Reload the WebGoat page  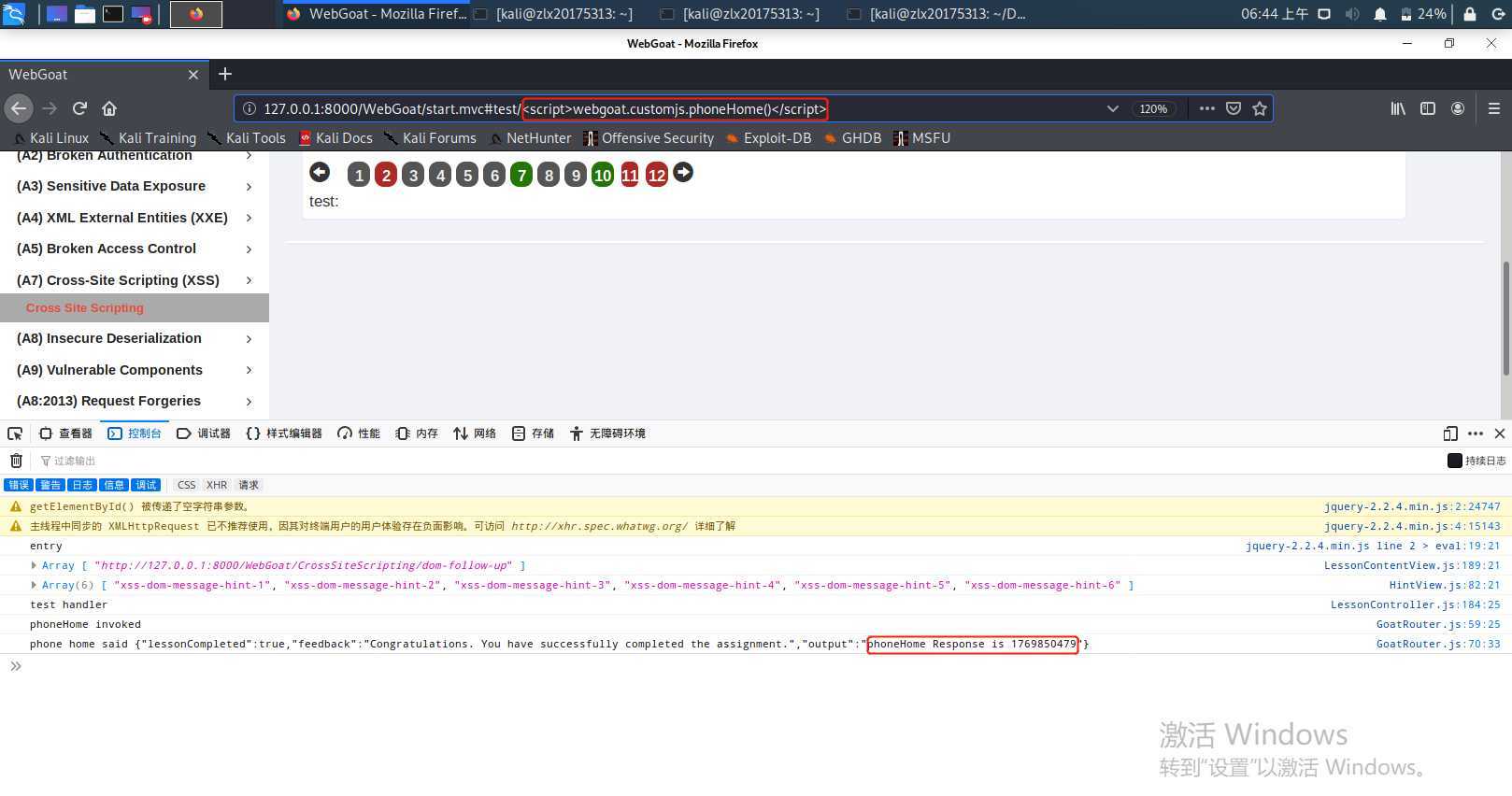(x=79, y=108)
